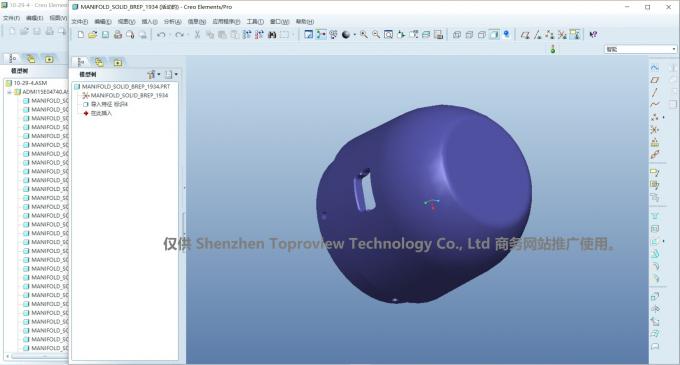Regenerate the model with the regenerate icon
The width and height of the screenshot is (680, 365).
pyautogui.click(x=247, y=35)
